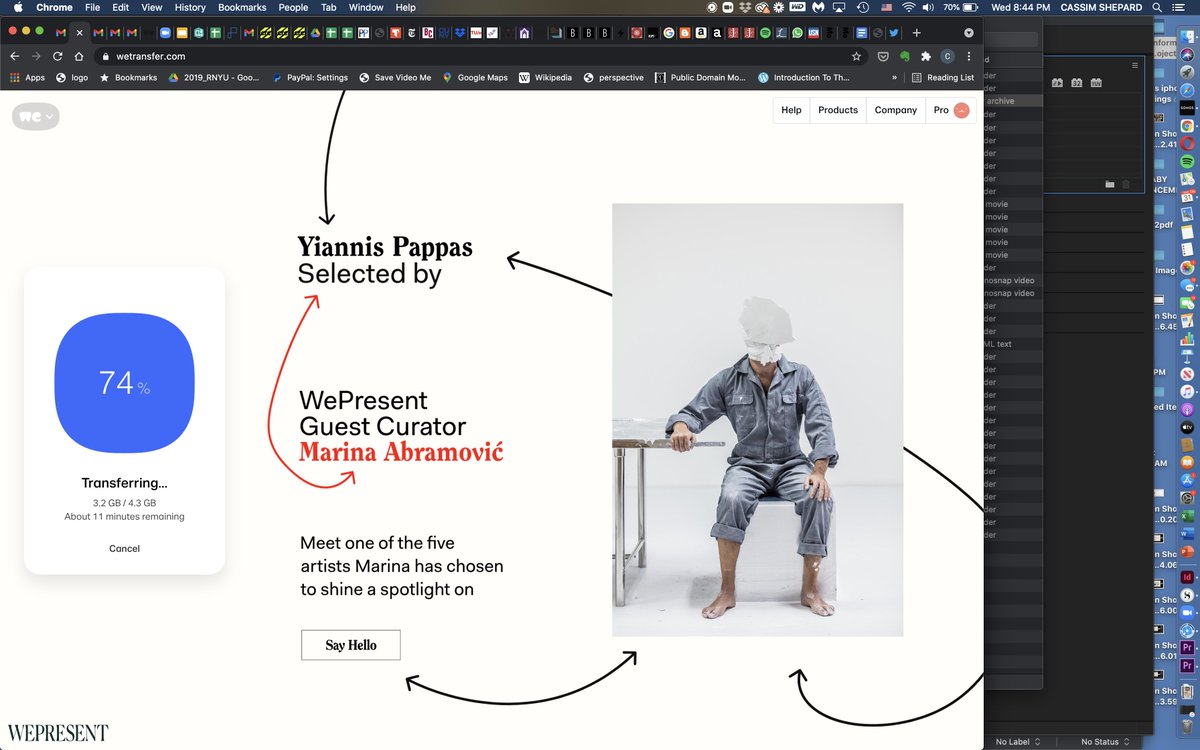Open the Apple menu
The image size is (1200, 750).
click(x=17, y=7)
